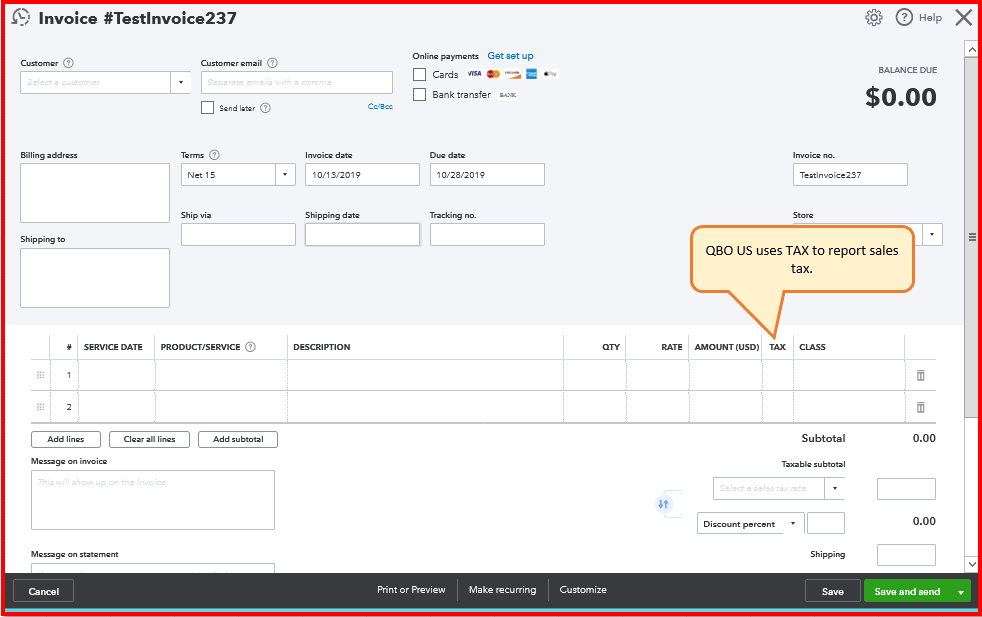982x617 pixels.
Task: Enable the Bank transfer checkbox
Action: 420,95
